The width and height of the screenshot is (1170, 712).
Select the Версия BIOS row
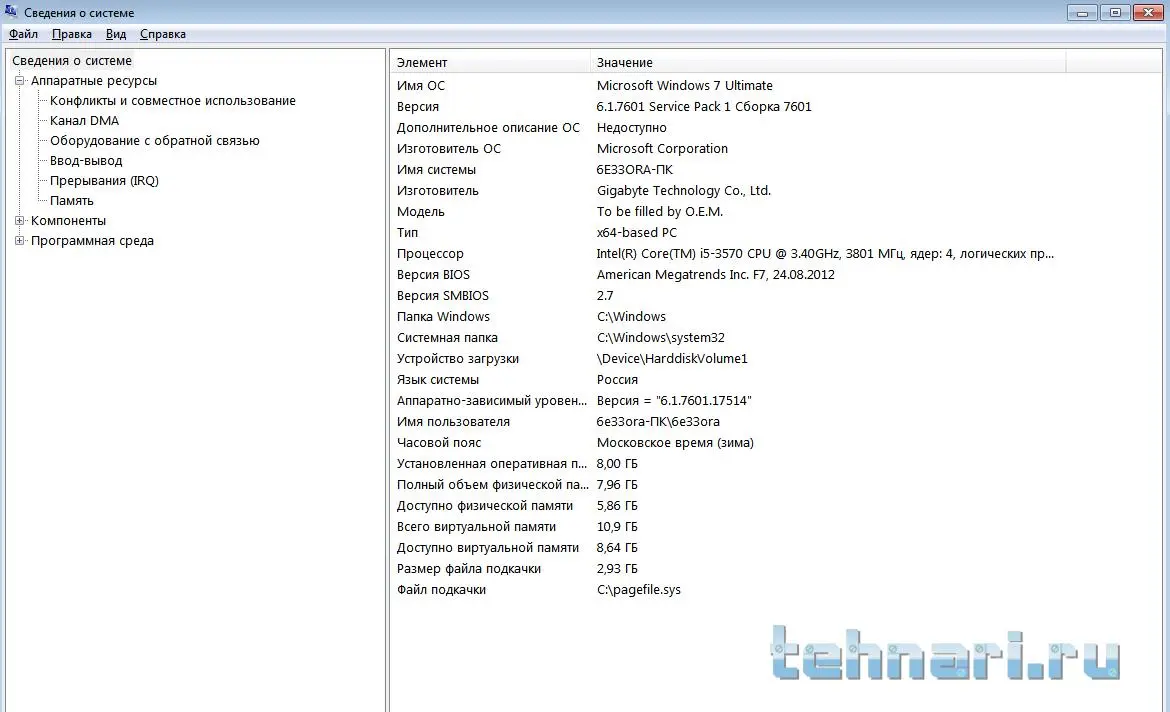[433, 275]
